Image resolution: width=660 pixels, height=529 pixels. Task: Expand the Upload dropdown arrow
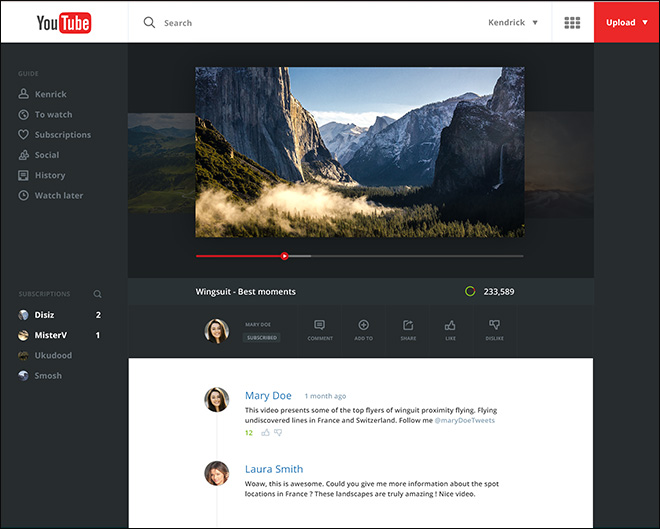[645, 22]
